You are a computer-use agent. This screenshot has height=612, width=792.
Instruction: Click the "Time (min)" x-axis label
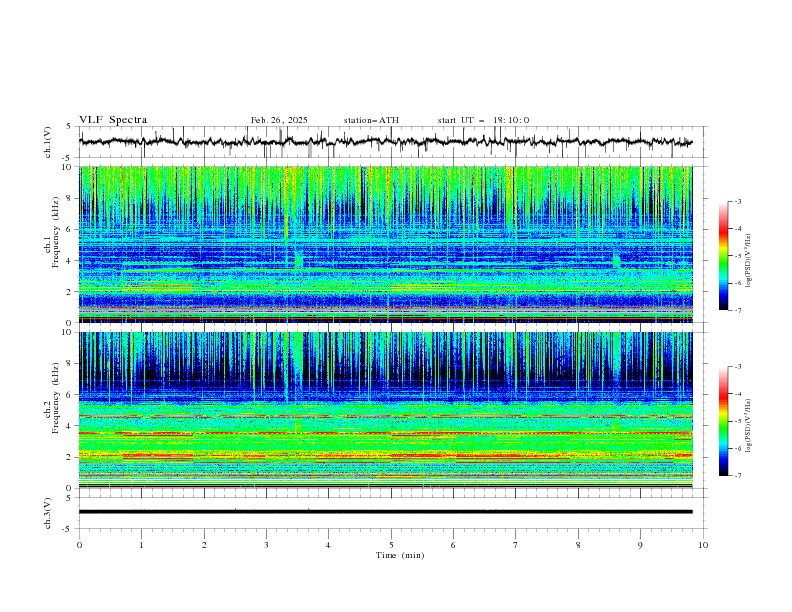tap(400, 555)
